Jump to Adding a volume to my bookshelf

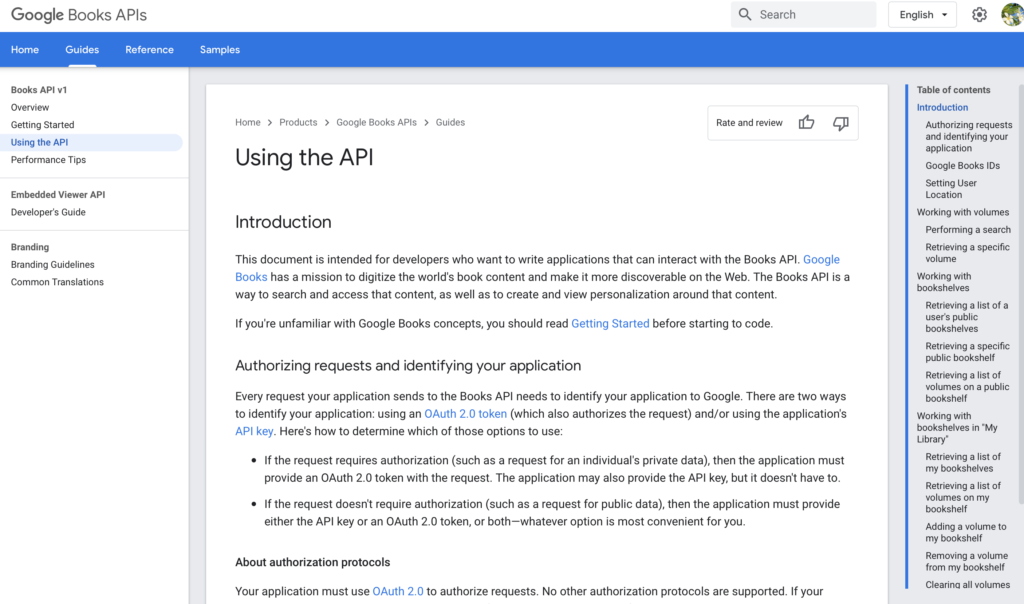pyautogui.click(x=966, y=532)
